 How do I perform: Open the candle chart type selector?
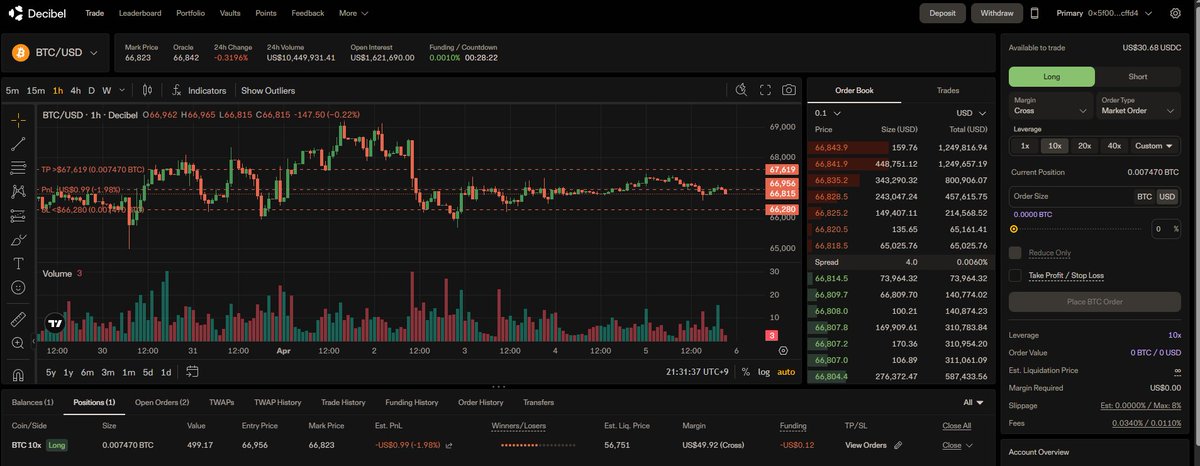click(147, 90)
